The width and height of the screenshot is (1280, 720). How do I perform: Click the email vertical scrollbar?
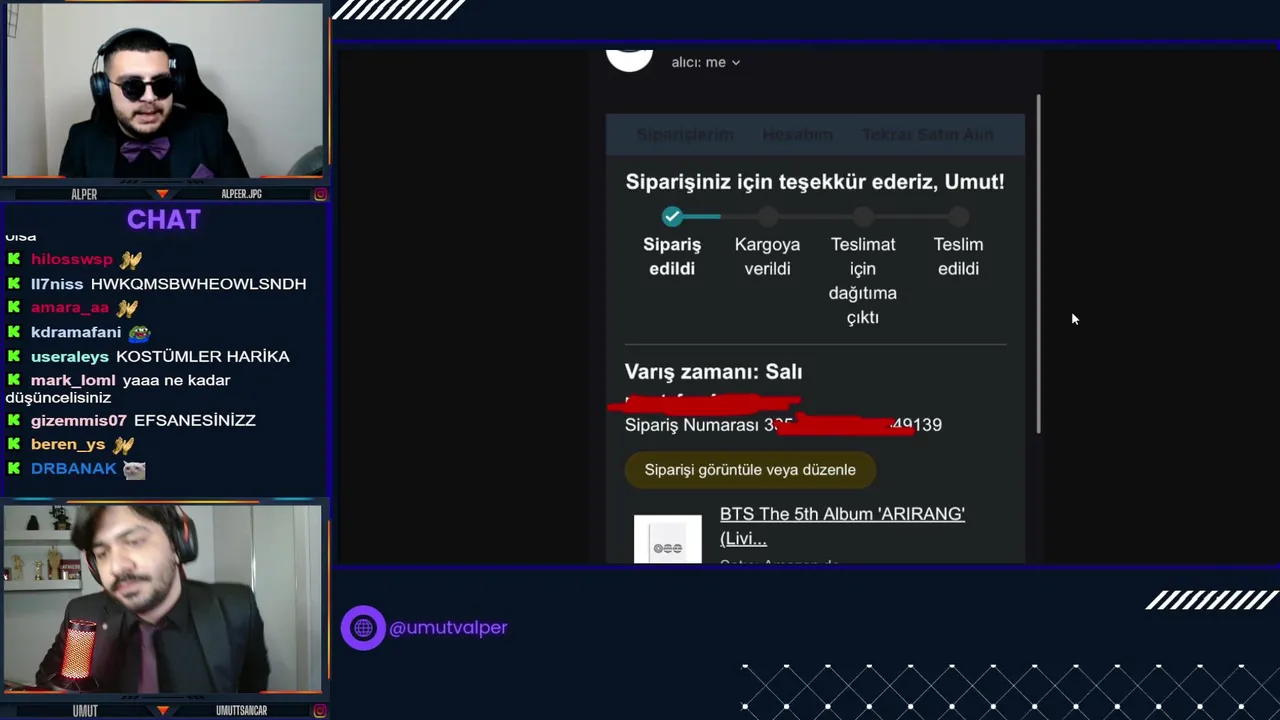tap(1039, 264)
